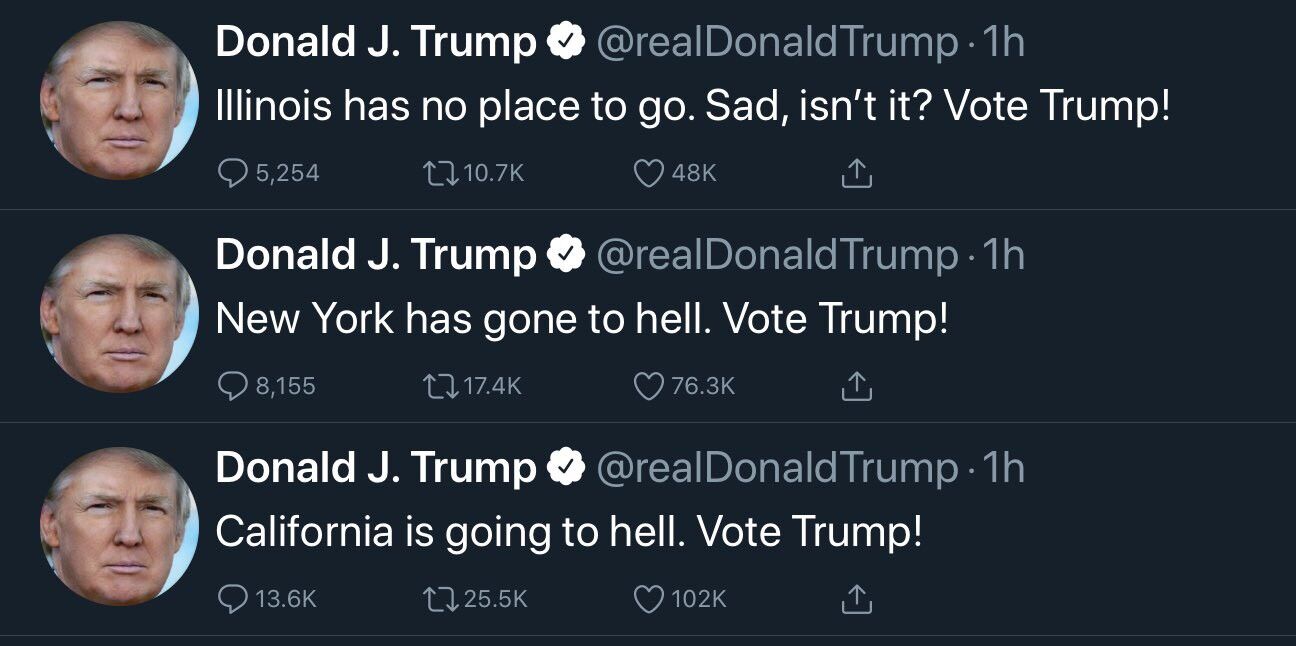
Task: Open profile picture on Illinois tweet
Action: click(118, 100)
